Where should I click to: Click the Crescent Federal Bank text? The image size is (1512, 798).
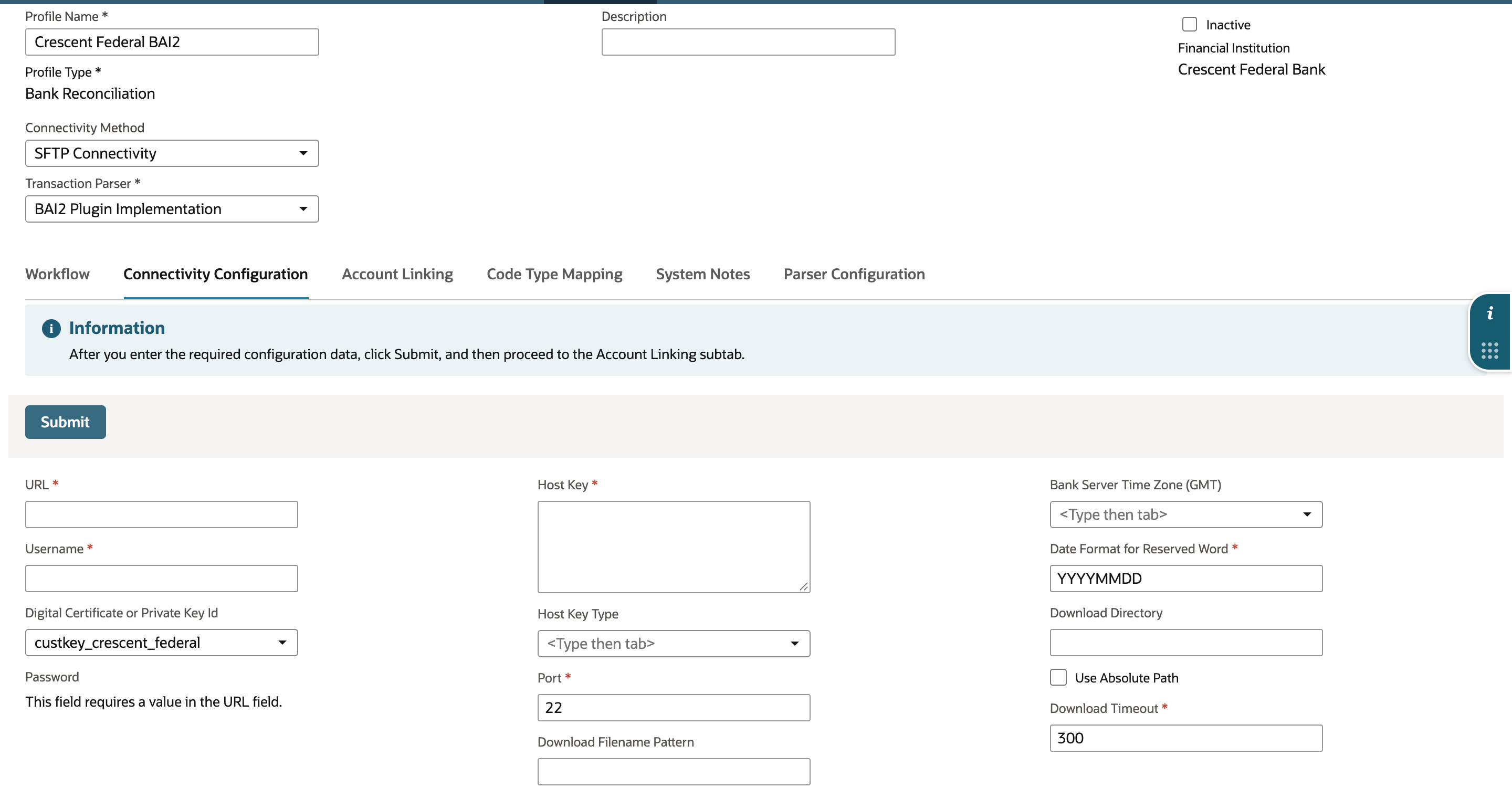coord(1252,69)
